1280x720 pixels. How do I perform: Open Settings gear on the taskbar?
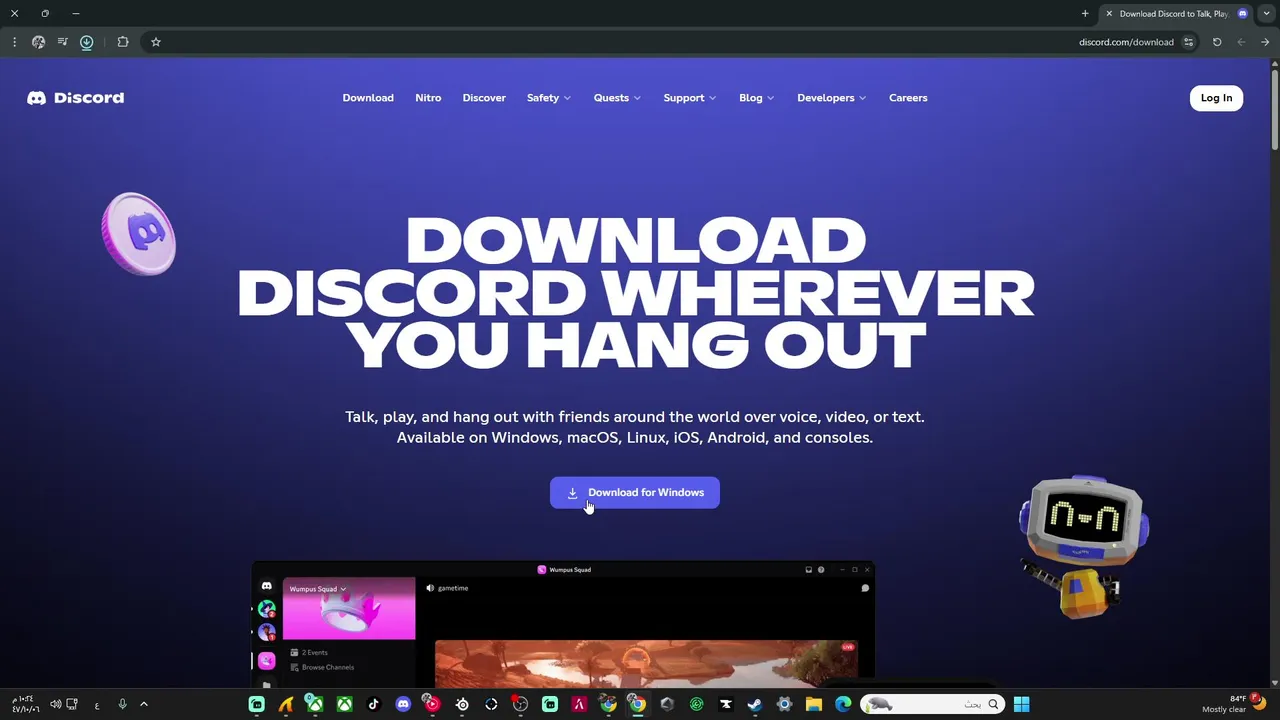coord(784,704)
